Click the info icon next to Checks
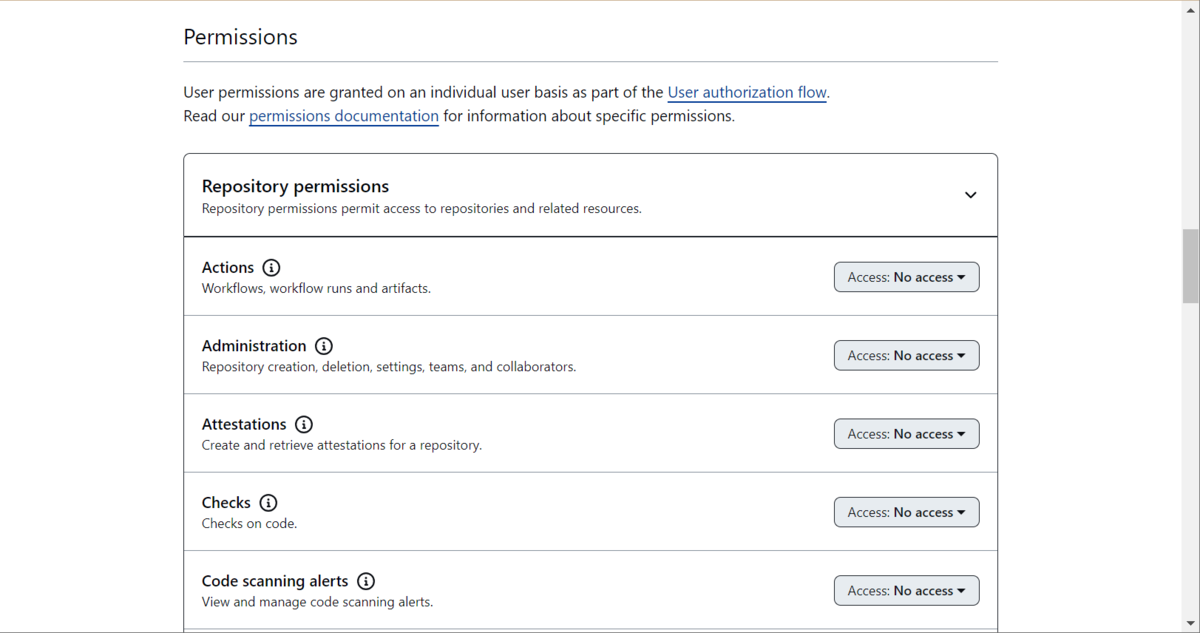 point(268,503)
